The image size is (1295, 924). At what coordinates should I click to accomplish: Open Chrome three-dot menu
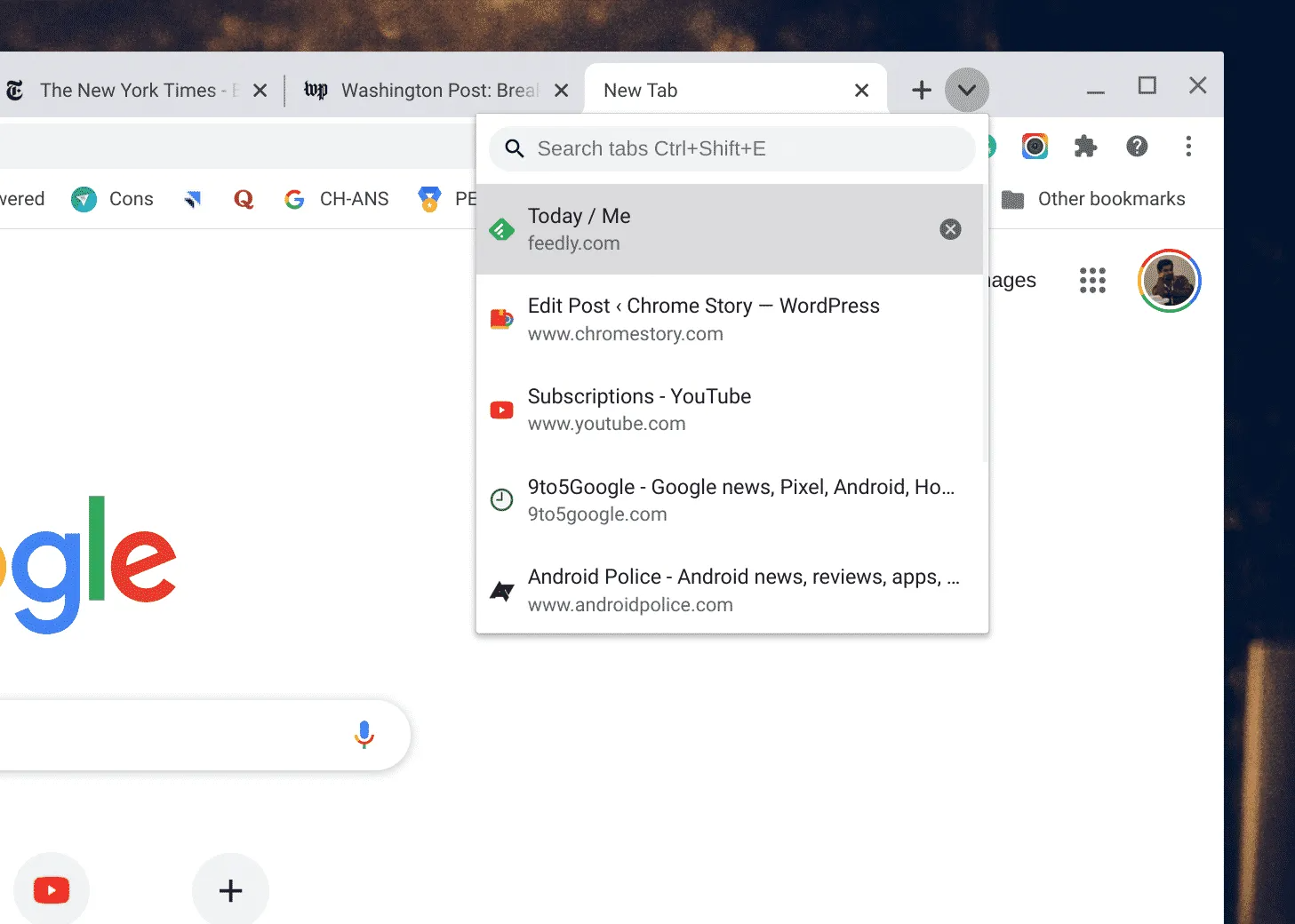tap(1188, 146)
